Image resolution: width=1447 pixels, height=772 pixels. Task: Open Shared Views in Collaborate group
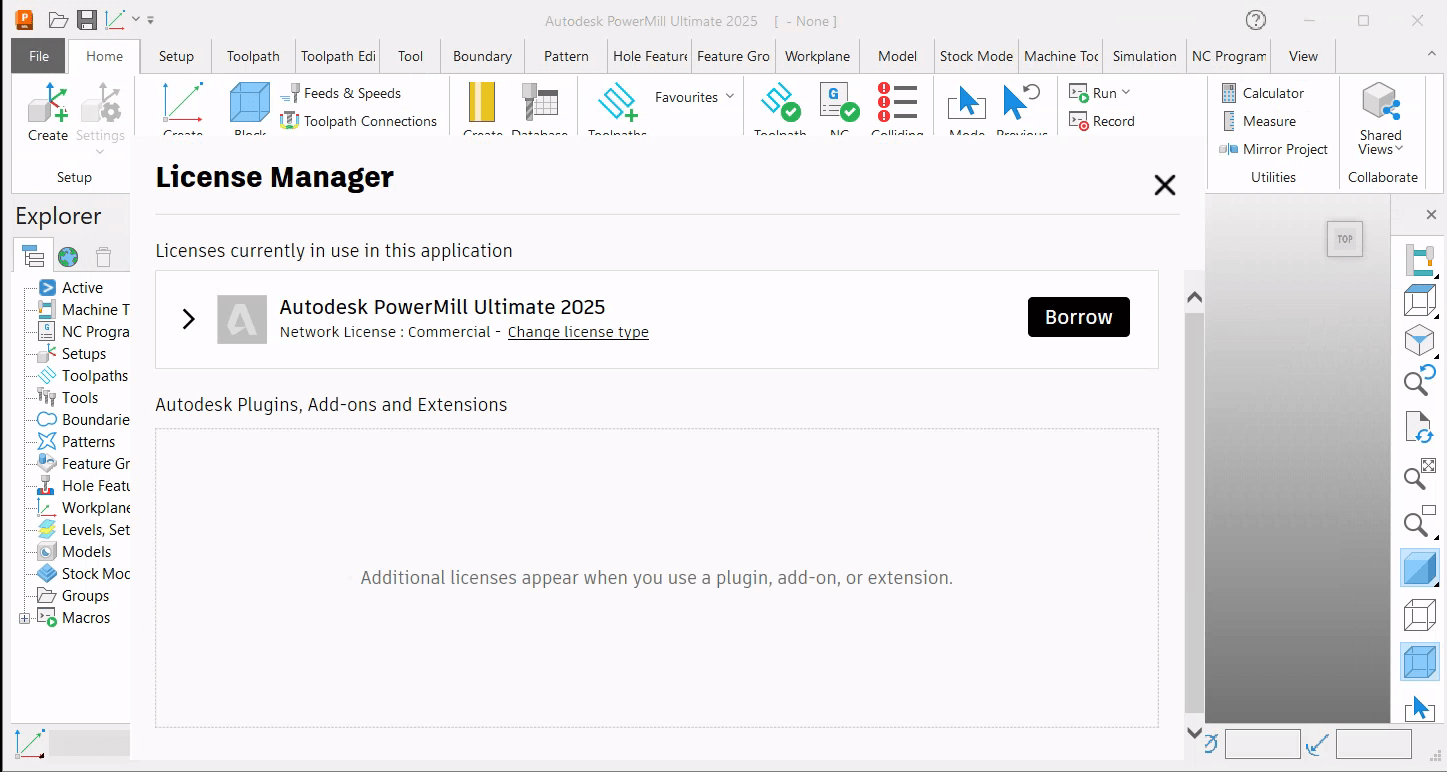click(1380, 119)
